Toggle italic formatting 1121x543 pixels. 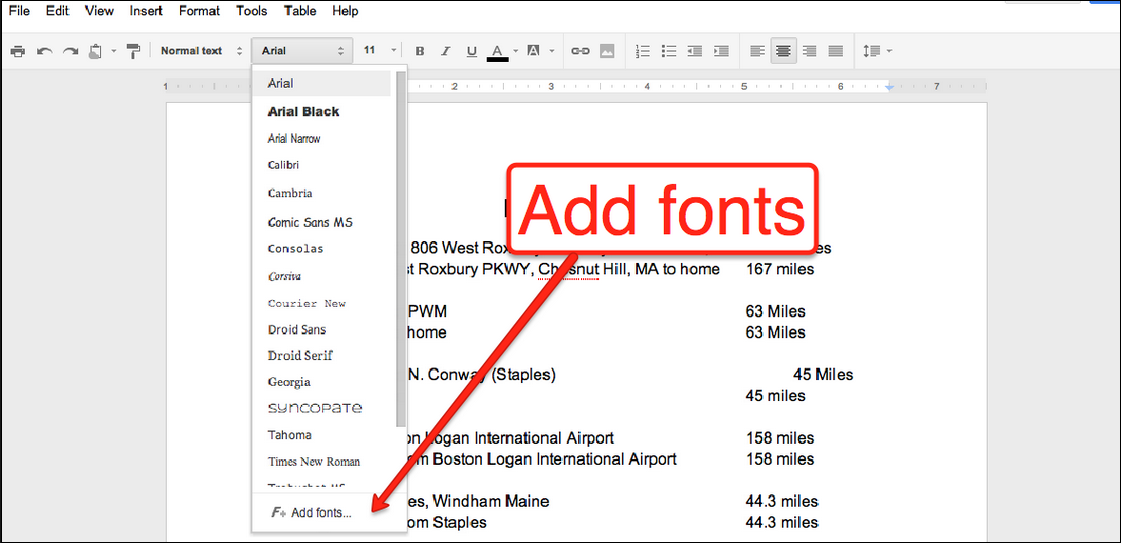tap(445, 51)
